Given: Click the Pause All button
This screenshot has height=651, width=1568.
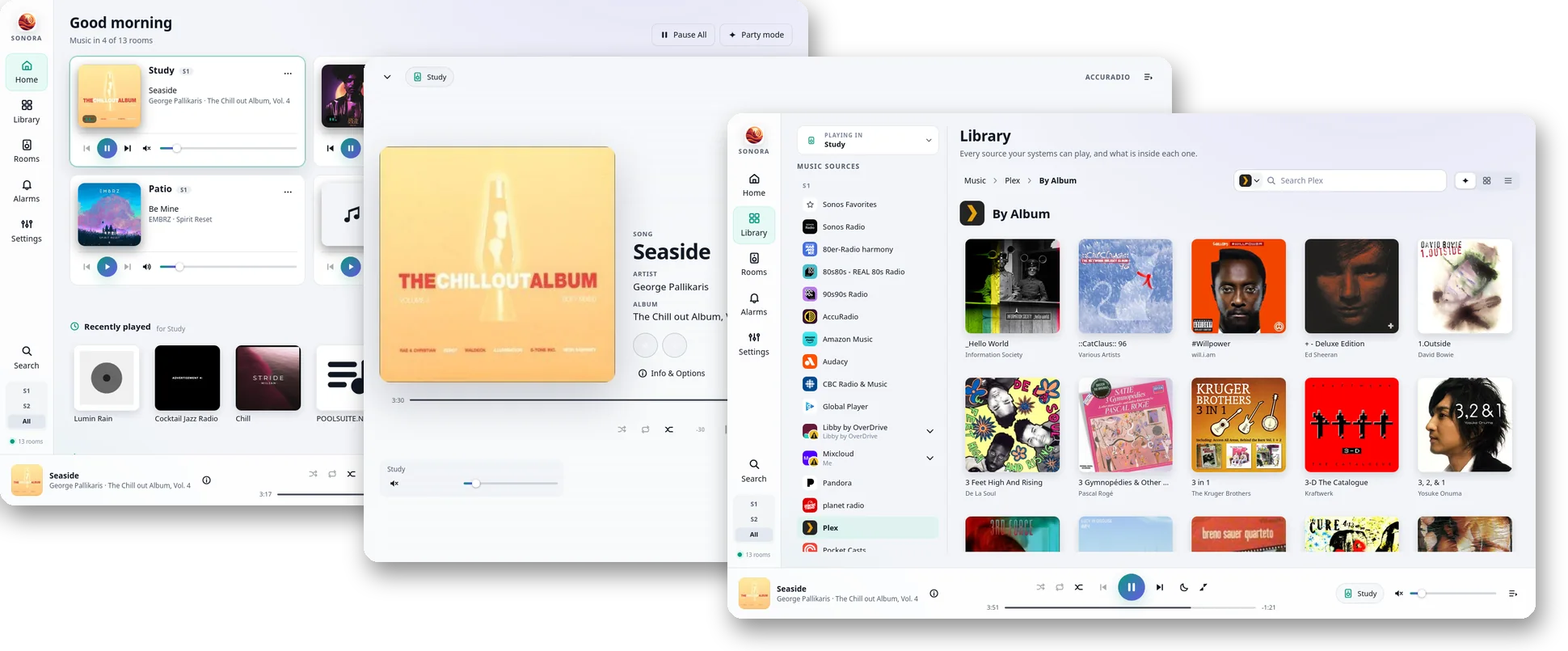Looking at the screenshot, I should (684, 35).
